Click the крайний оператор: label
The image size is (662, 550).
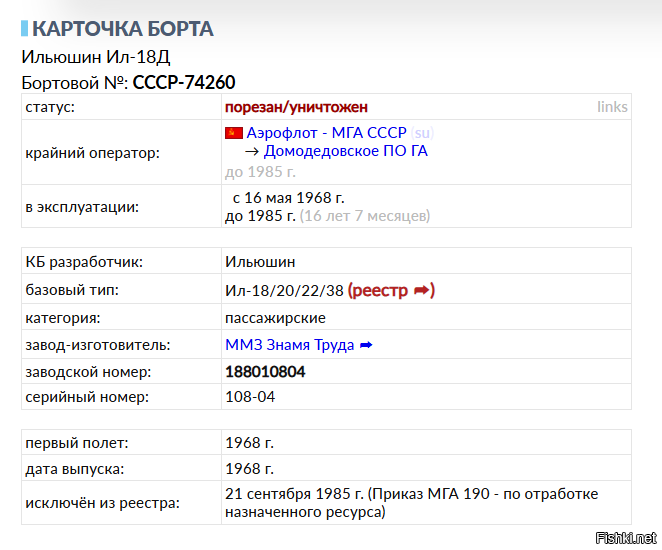point(92,153)
